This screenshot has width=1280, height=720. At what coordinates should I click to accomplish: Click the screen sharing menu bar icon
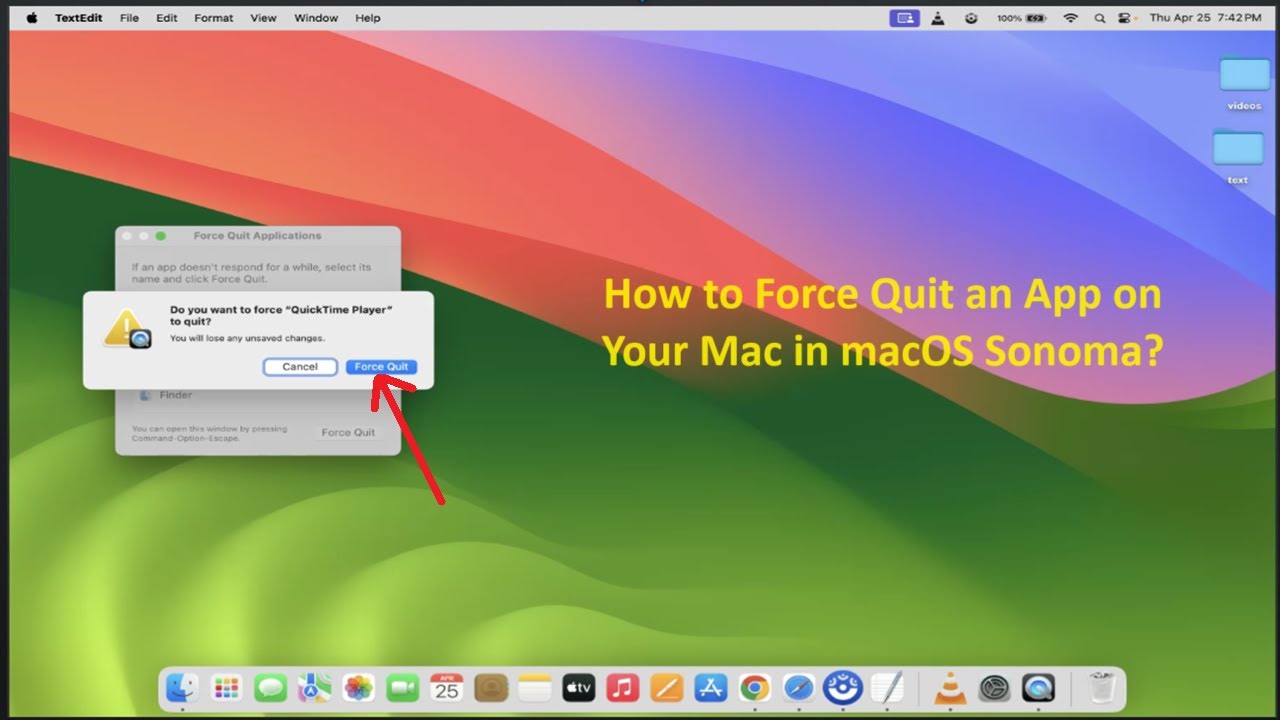904,18
